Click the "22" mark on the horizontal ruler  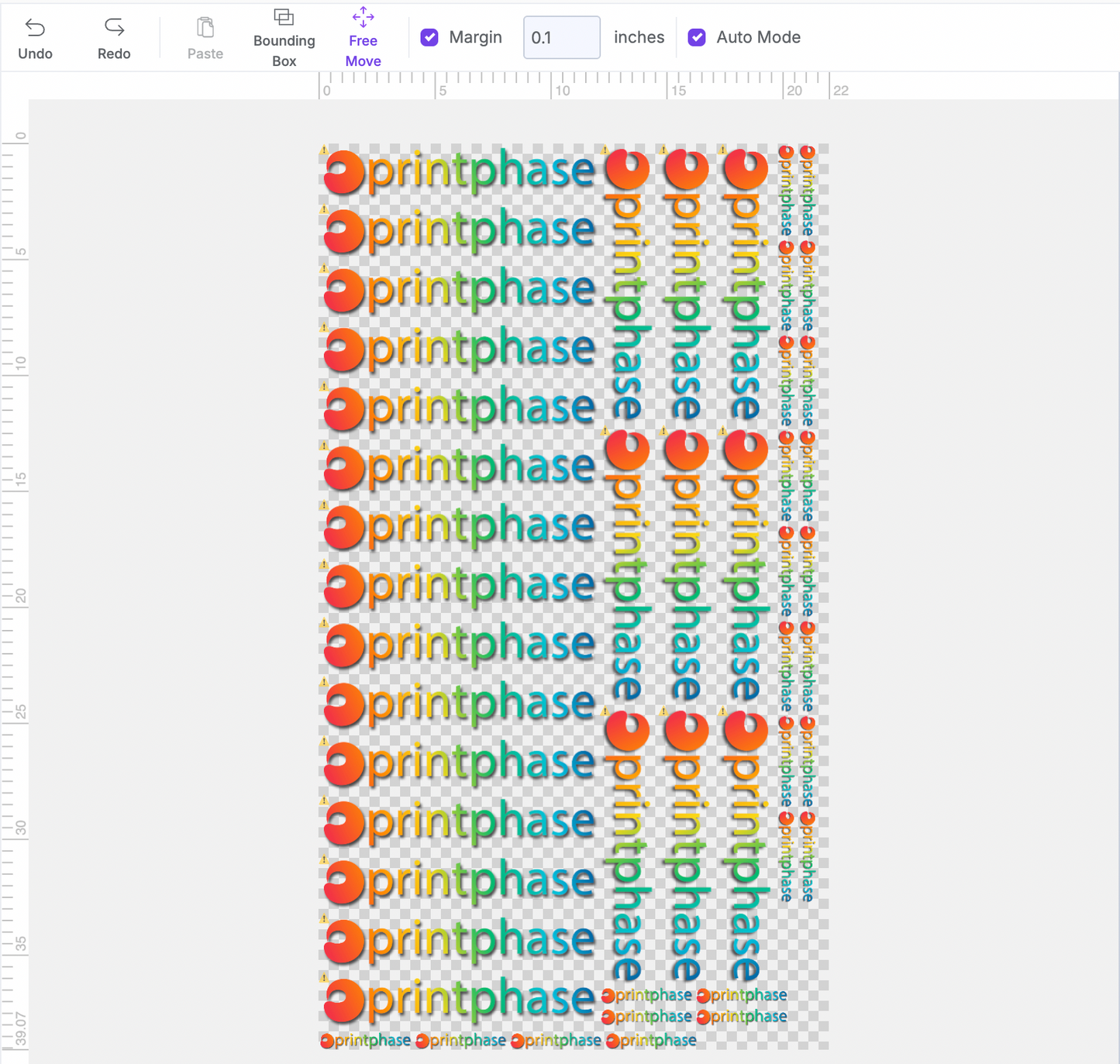(841, 91)
